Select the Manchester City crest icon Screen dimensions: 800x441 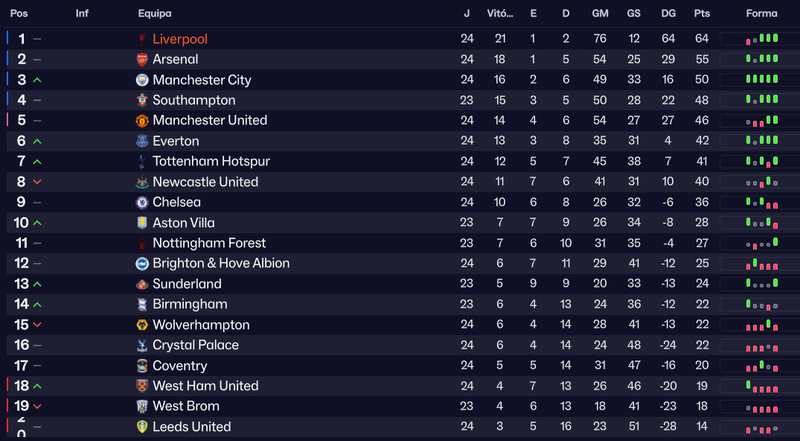[142, 80]
